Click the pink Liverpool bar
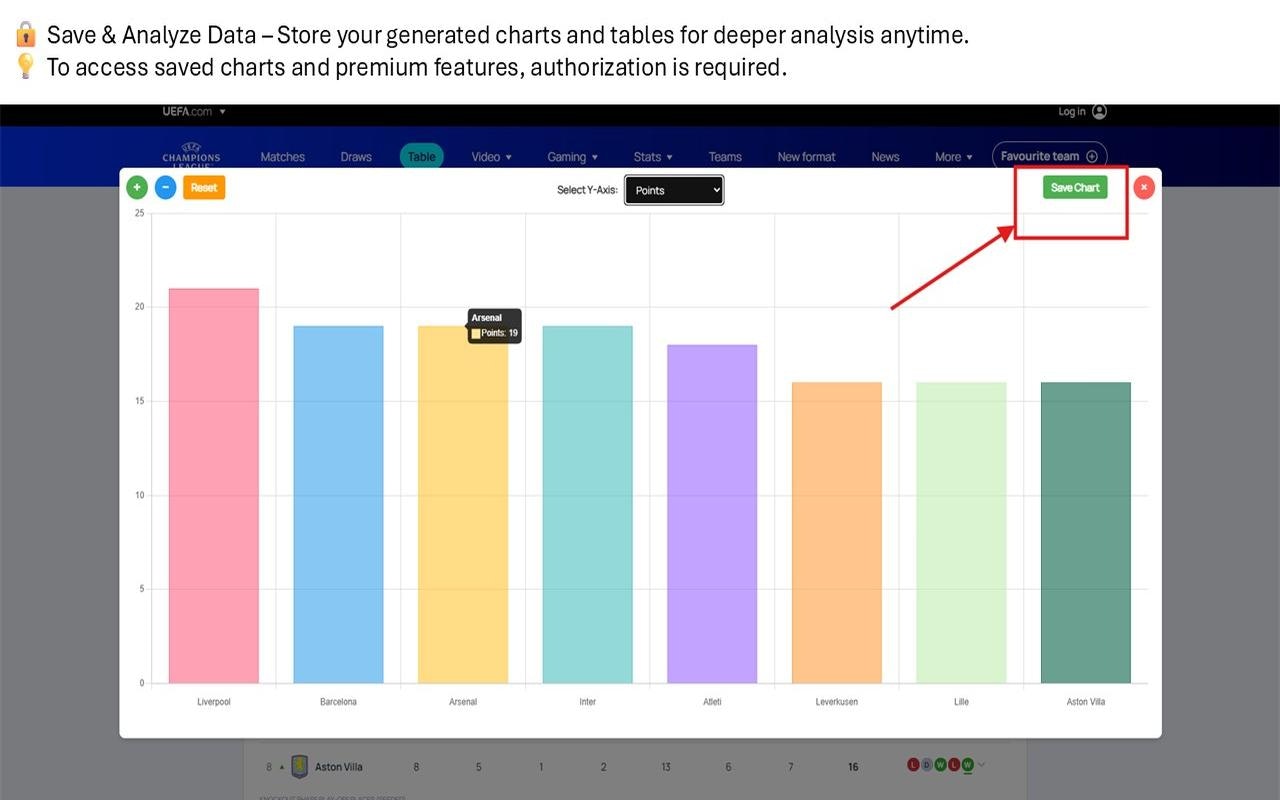The image size is (1280, 800). 214,486
